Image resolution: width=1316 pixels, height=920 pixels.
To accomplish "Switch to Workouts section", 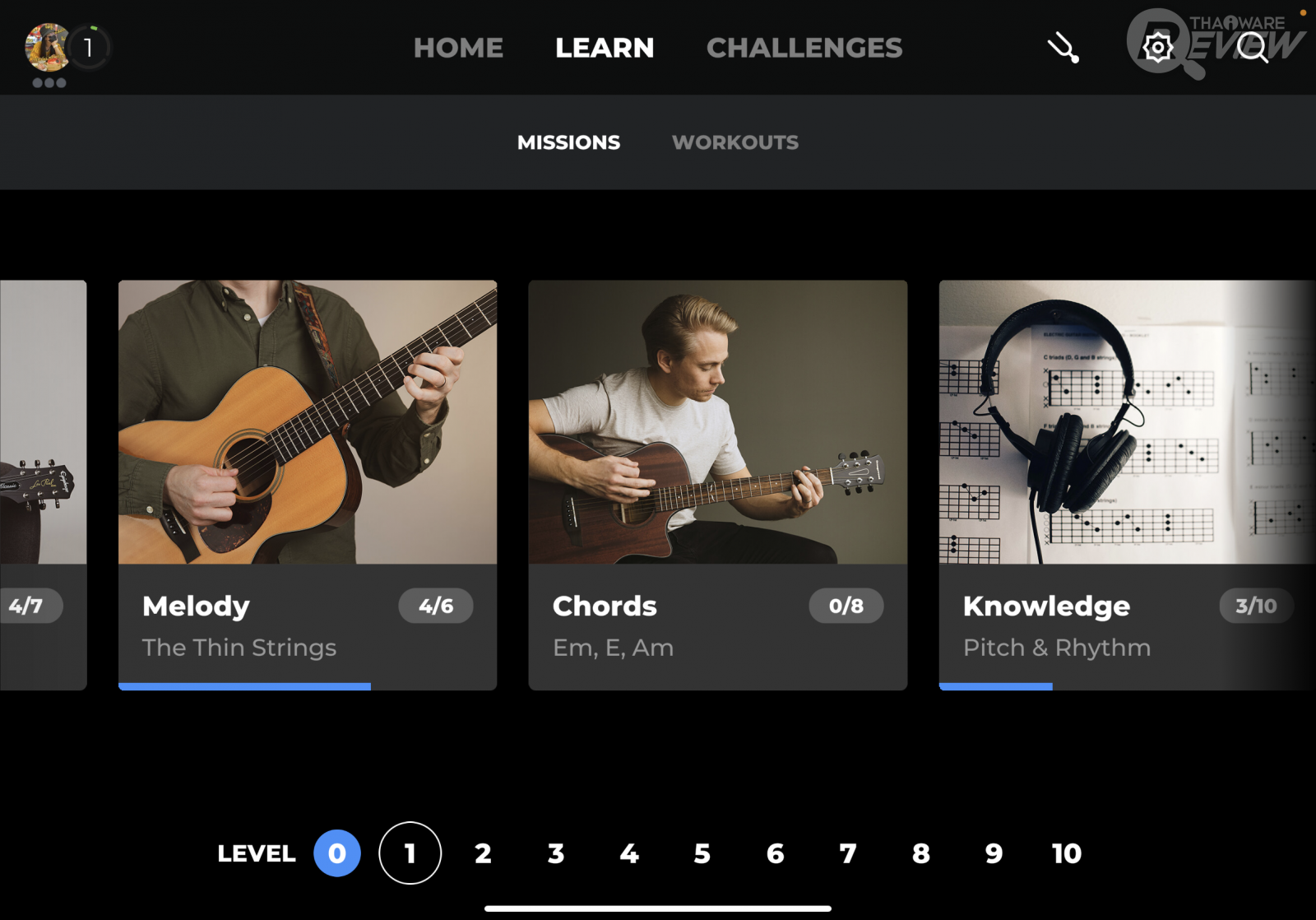I will coord(734,142).
